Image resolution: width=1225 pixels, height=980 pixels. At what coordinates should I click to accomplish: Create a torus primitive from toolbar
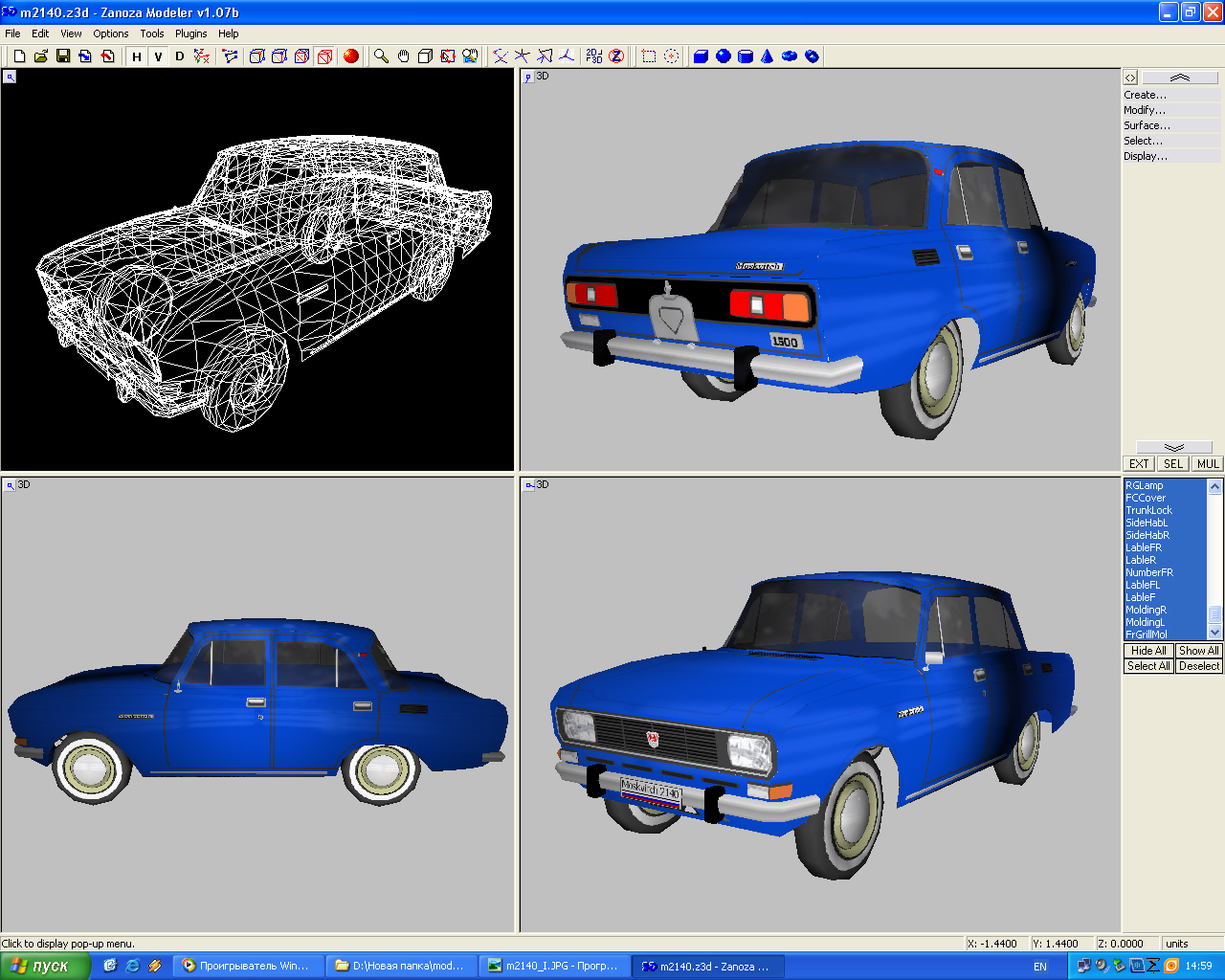[x=790, y=56]
